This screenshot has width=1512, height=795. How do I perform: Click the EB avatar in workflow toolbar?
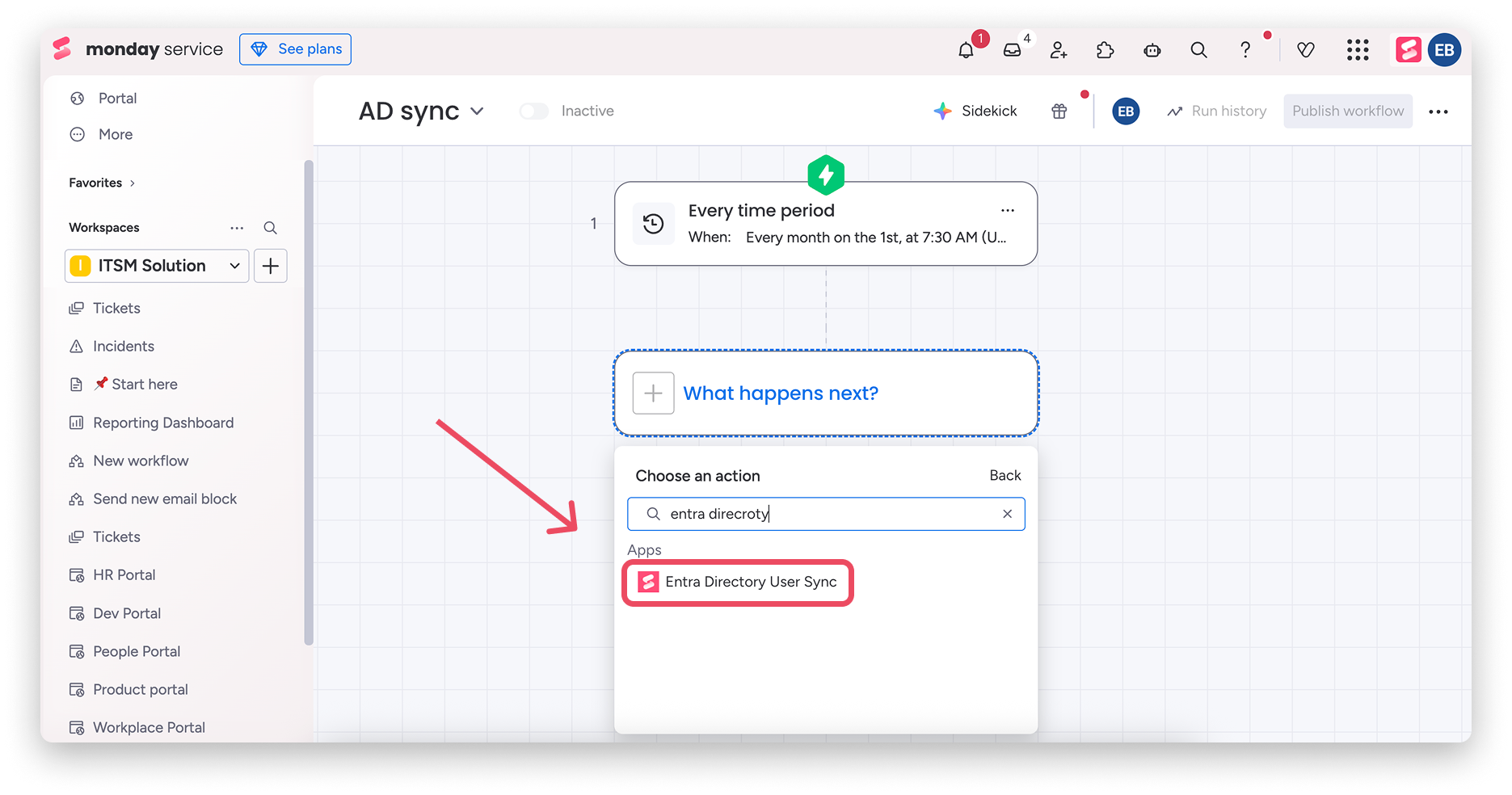1126,111
